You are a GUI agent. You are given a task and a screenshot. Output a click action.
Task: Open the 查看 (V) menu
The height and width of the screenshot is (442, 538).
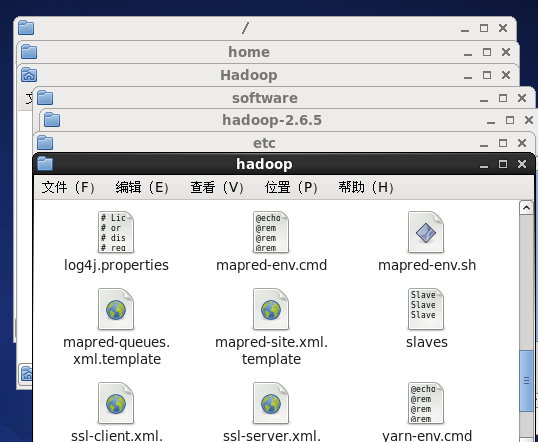(x=217, y=187)
